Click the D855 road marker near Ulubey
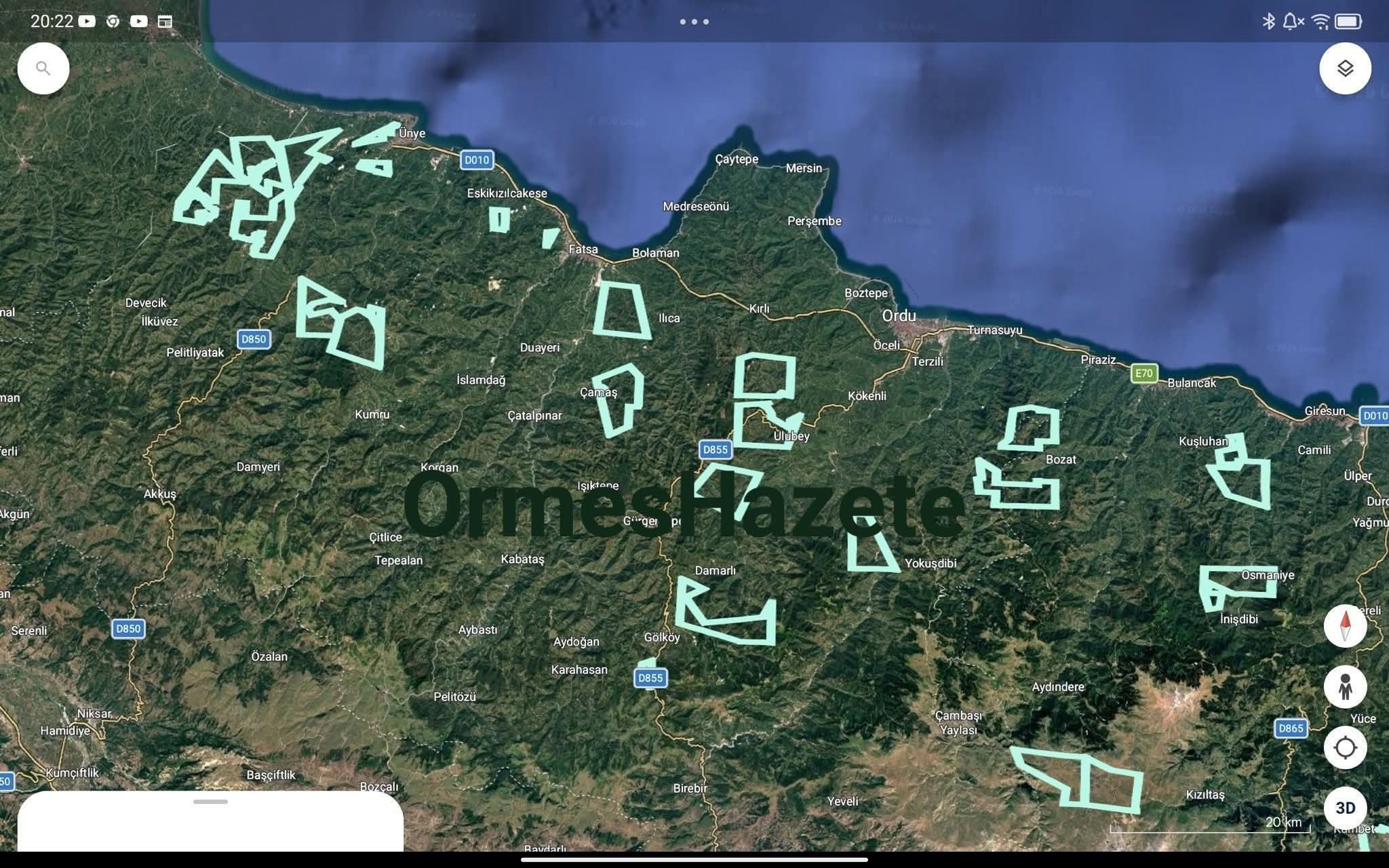 [x=715, y=449]
